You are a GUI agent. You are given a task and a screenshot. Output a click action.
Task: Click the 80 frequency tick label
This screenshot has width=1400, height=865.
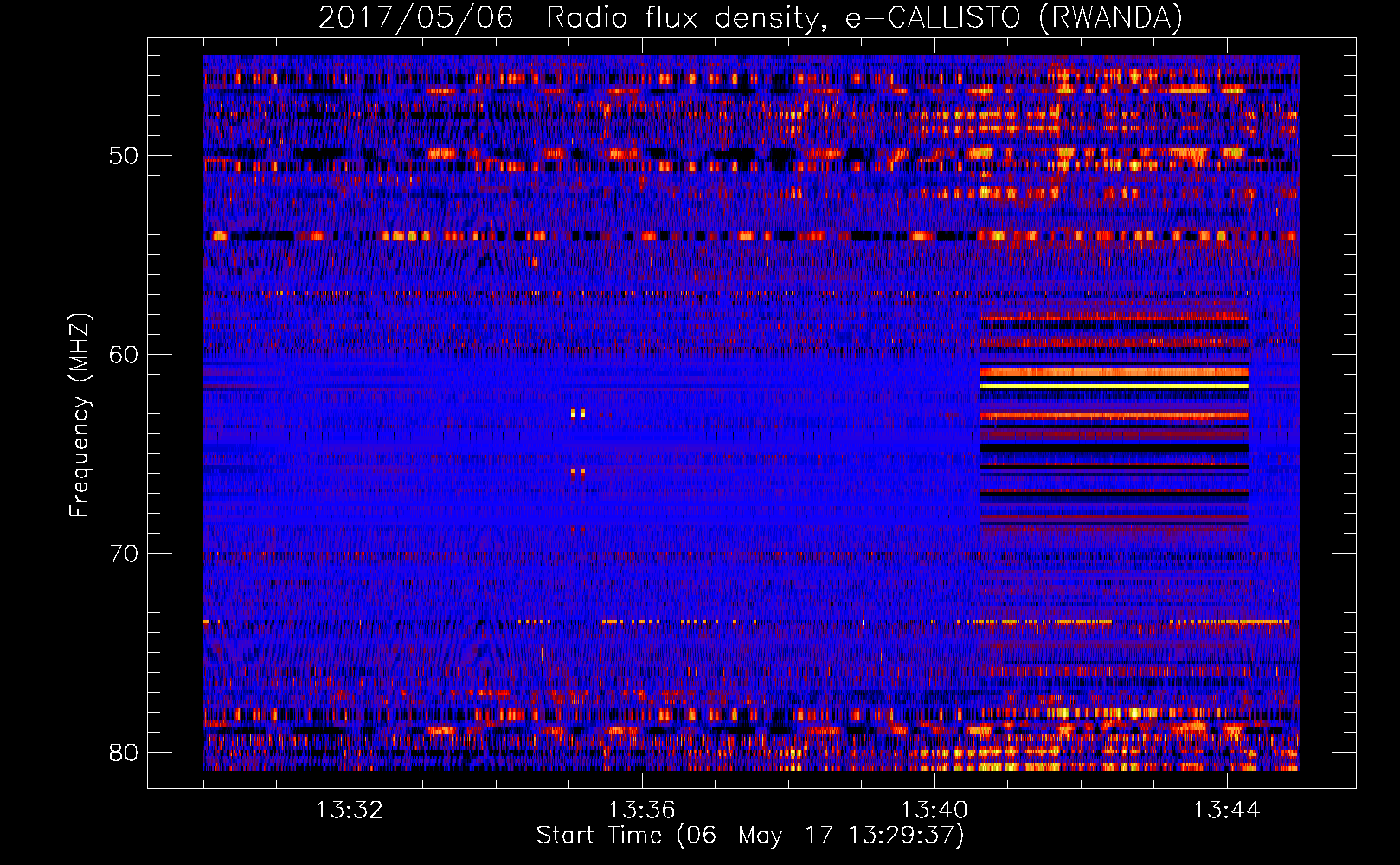tap(125, 753)
